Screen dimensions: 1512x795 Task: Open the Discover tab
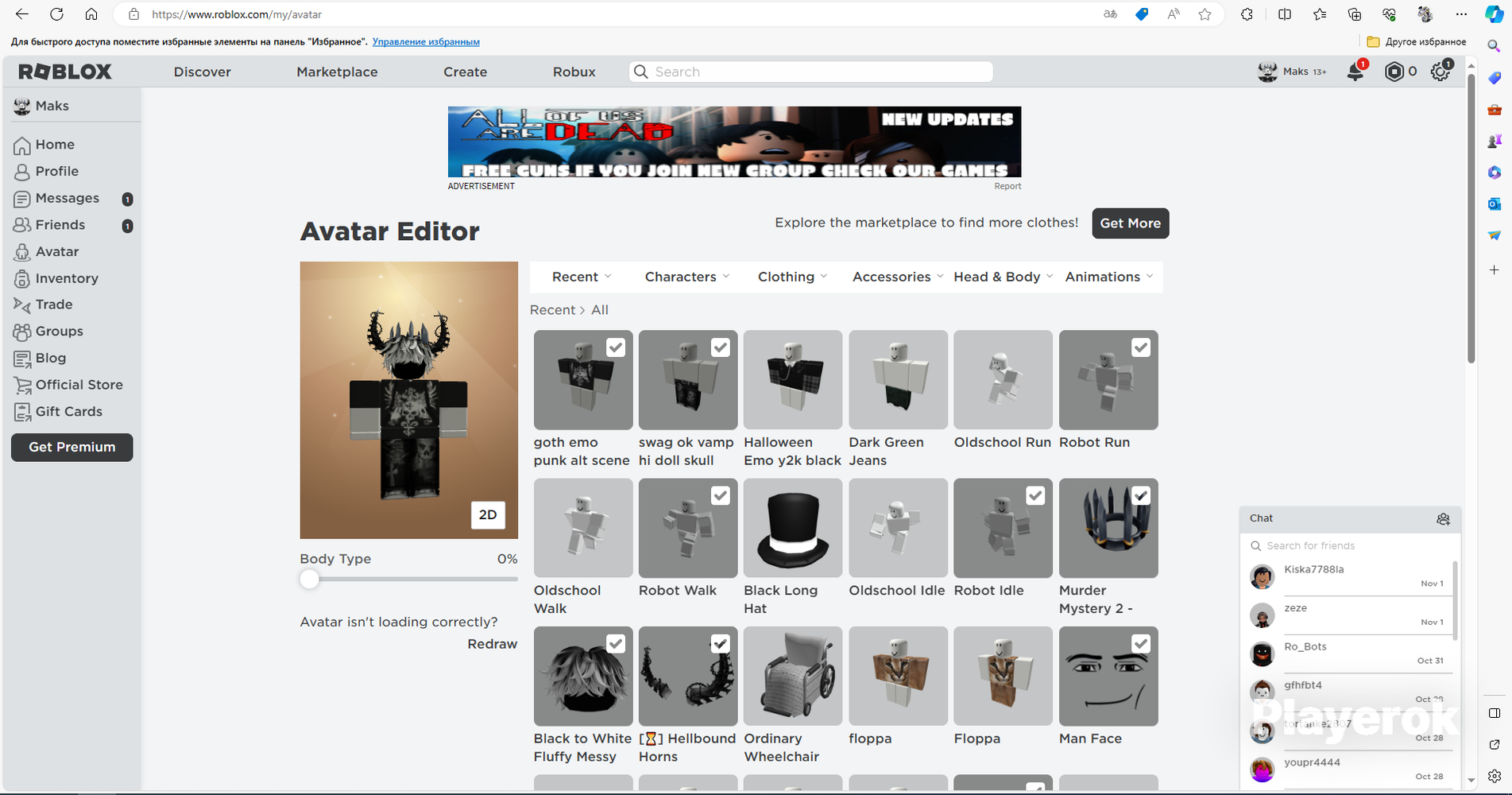203,72
